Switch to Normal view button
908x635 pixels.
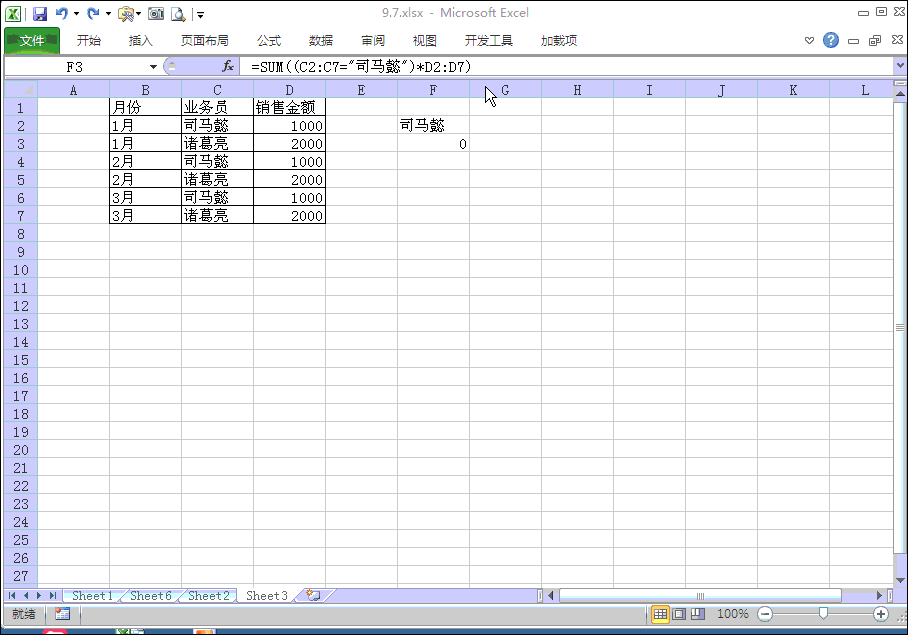[x=660, y=614]
